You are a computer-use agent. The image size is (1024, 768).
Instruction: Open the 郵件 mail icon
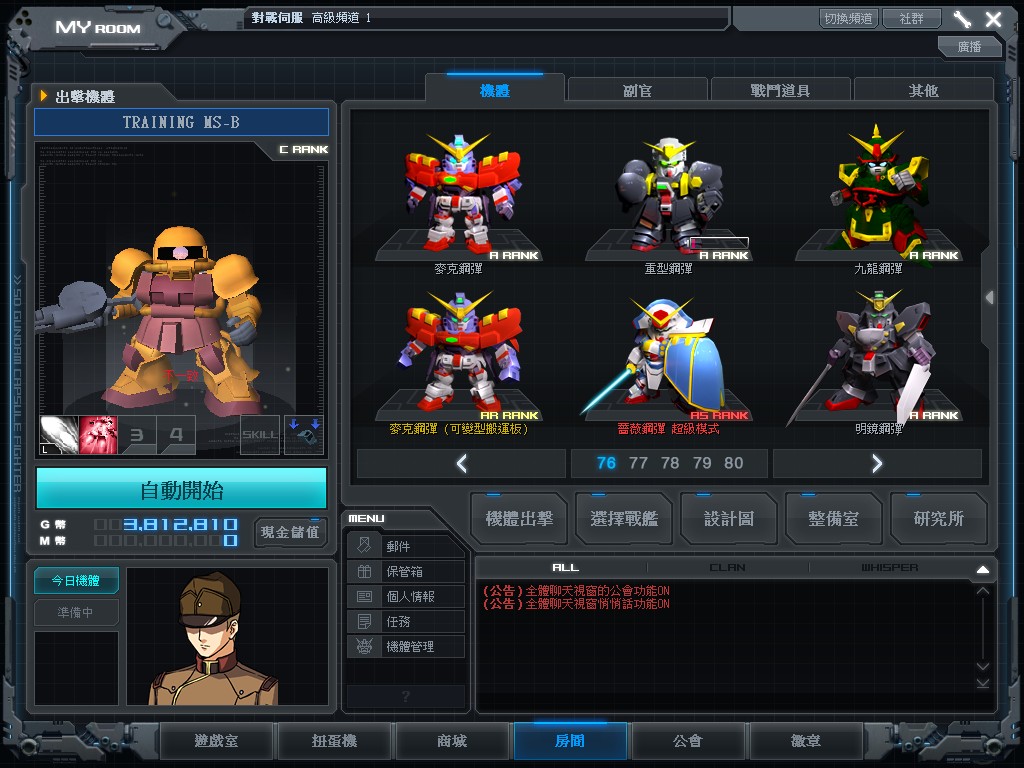point(364,546)
